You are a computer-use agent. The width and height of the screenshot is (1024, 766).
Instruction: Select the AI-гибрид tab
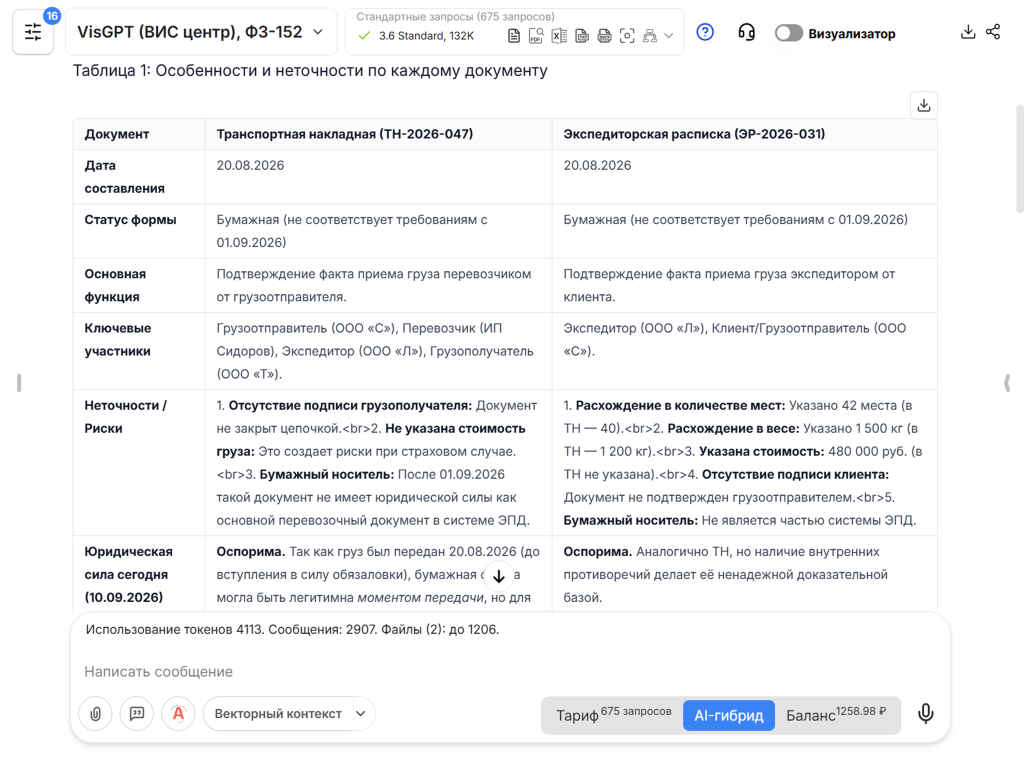729,715
